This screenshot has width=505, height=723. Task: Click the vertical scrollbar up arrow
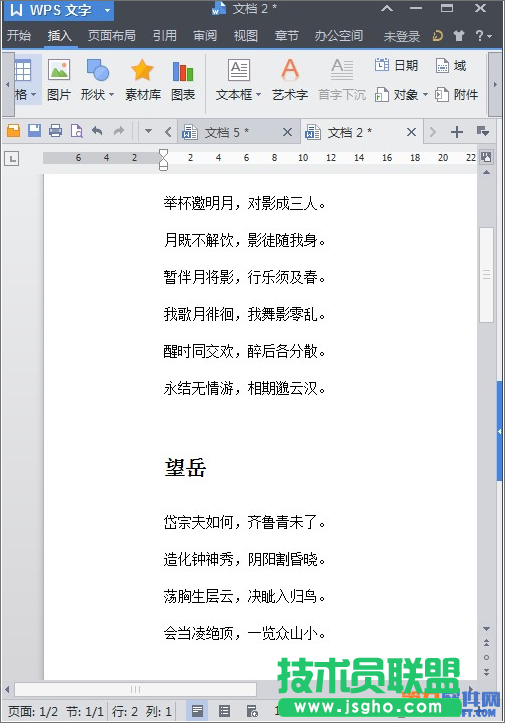click(486, 172)
